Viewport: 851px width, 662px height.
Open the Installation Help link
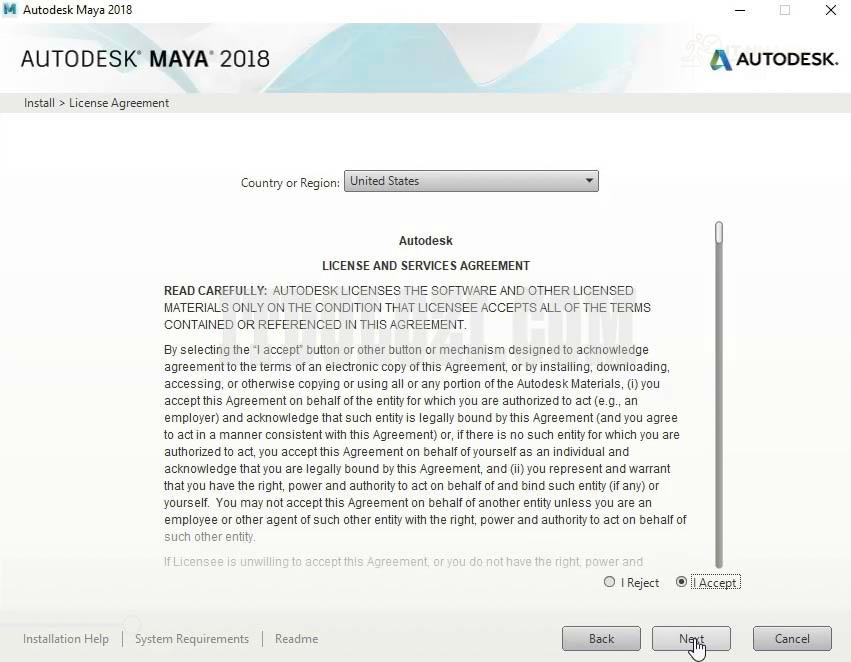[66, 639]
